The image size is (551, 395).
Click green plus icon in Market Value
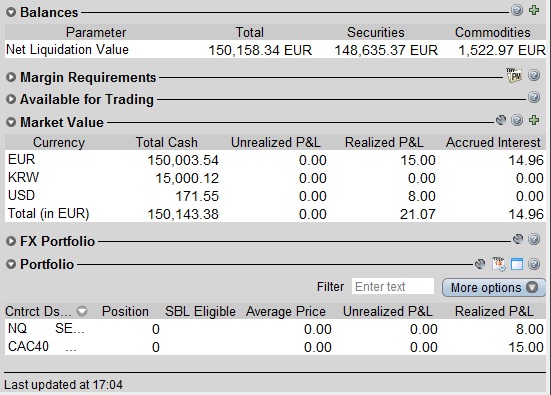pos(534,120)
